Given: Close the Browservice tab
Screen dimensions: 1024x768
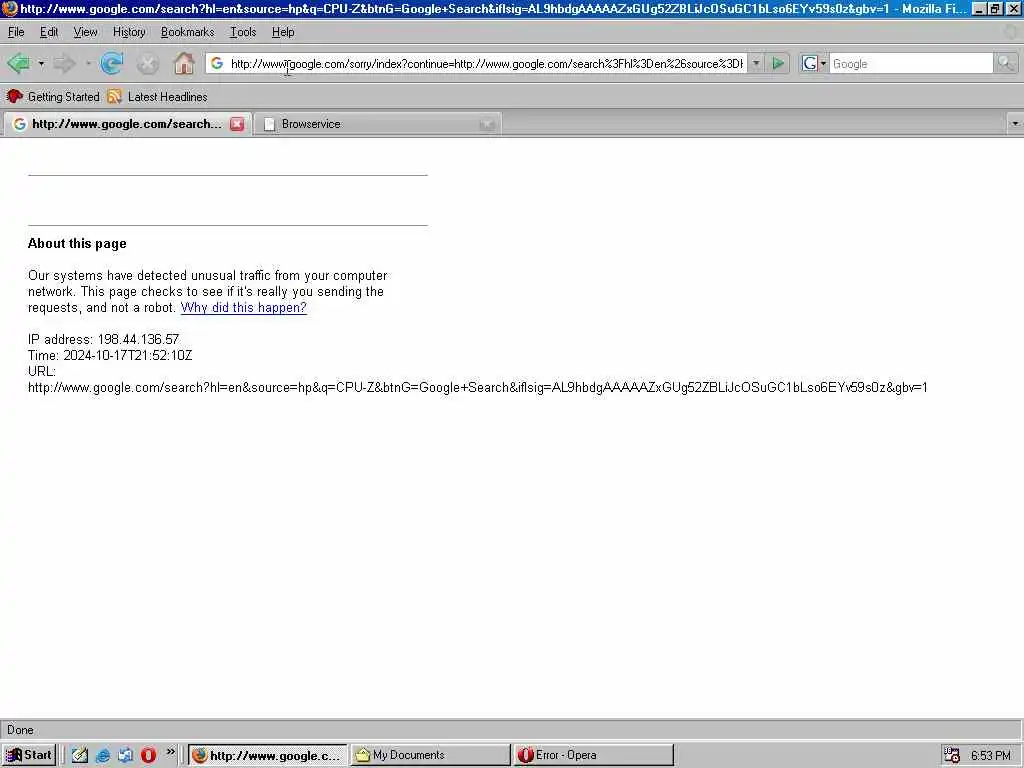Looking at the screenshot, I should click(x=487, y=124).
